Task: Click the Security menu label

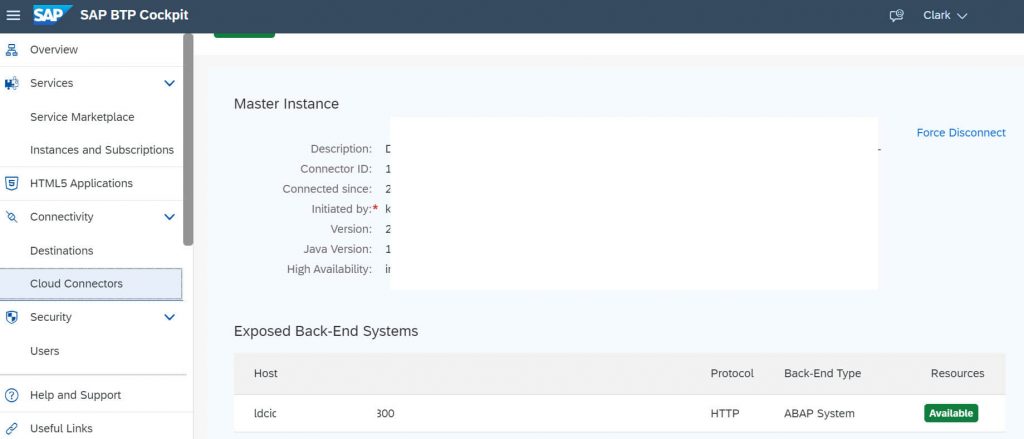Action: (x=51, y=317)
